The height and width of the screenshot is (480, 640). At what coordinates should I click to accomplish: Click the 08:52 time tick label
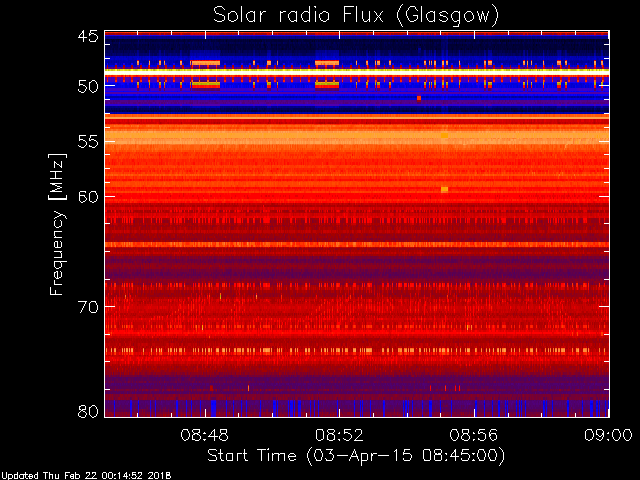coord(339,435)
